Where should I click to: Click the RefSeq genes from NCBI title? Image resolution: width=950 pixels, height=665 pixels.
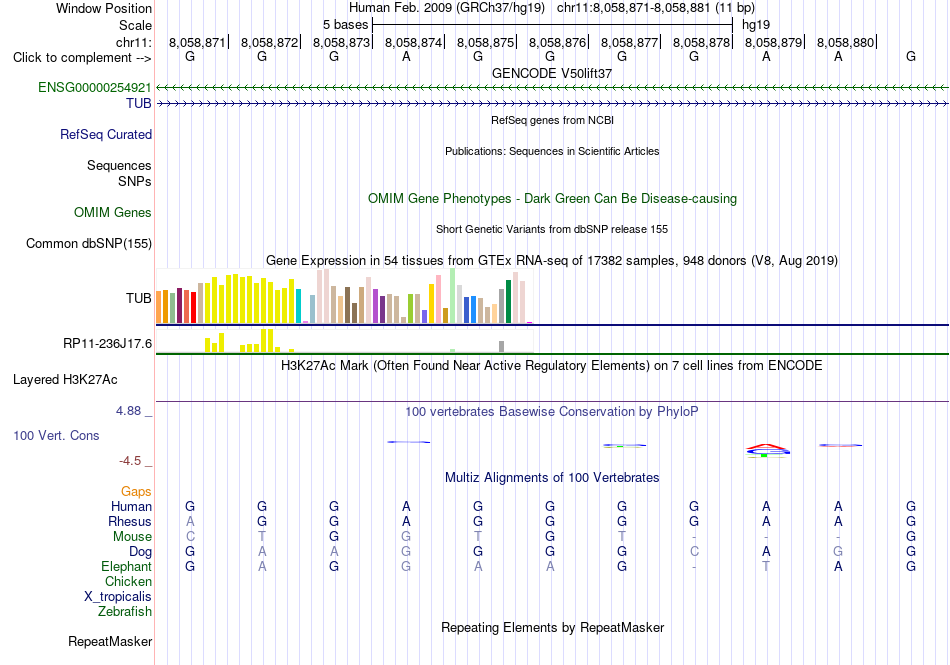[553, 120]
